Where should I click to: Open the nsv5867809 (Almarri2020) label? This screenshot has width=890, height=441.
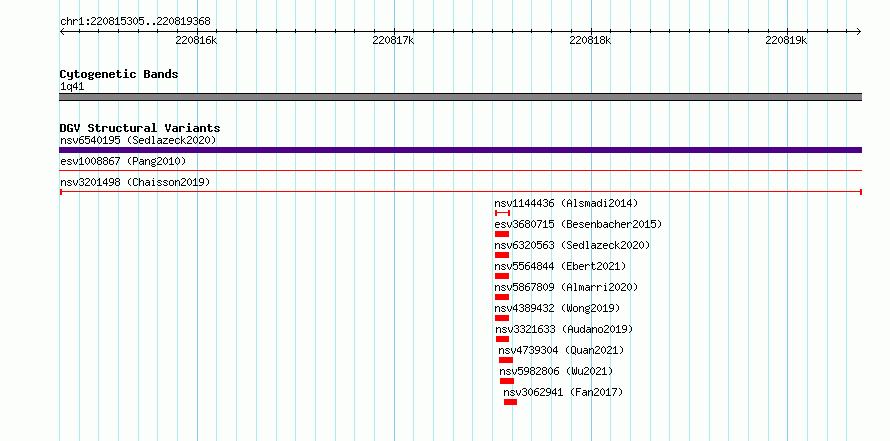coord(566,287)
